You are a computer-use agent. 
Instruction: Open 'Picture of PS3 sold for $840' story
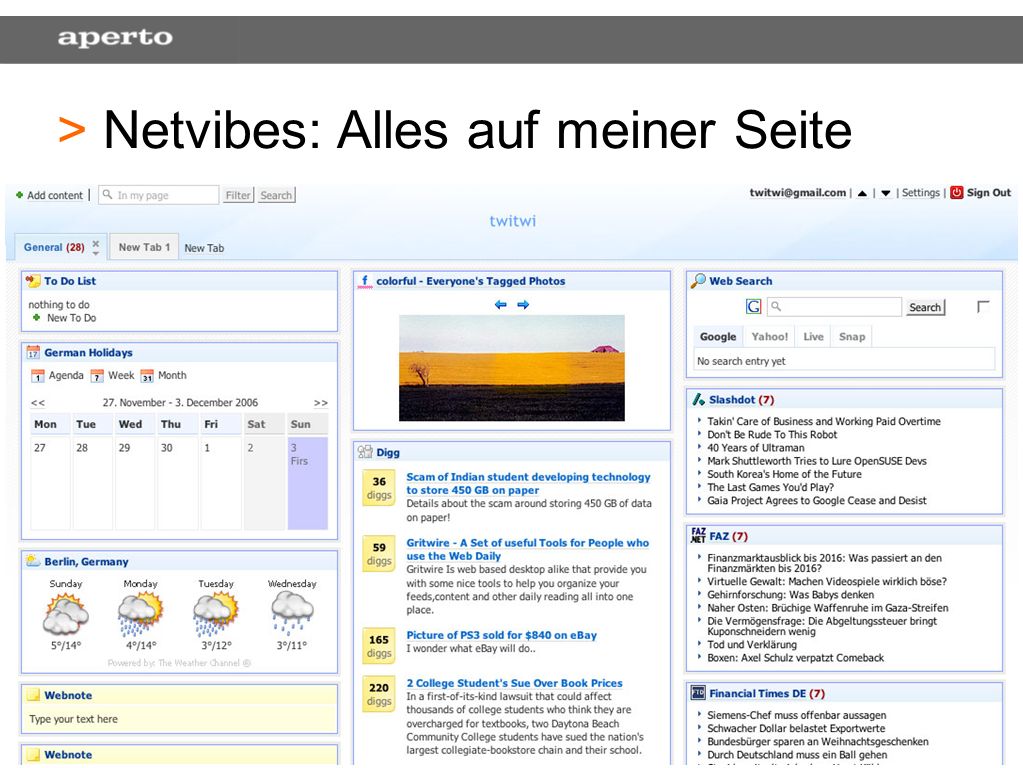click(x=501, y=635)
